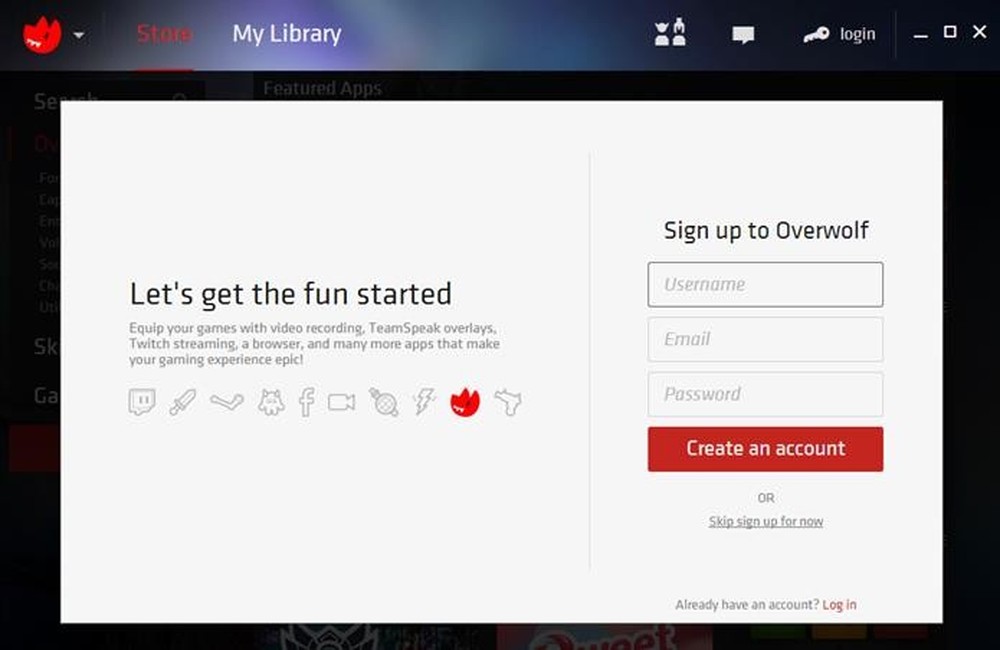Click the red Overwolf logo in the icon row

pyautogui.click(x=464, y=400)
